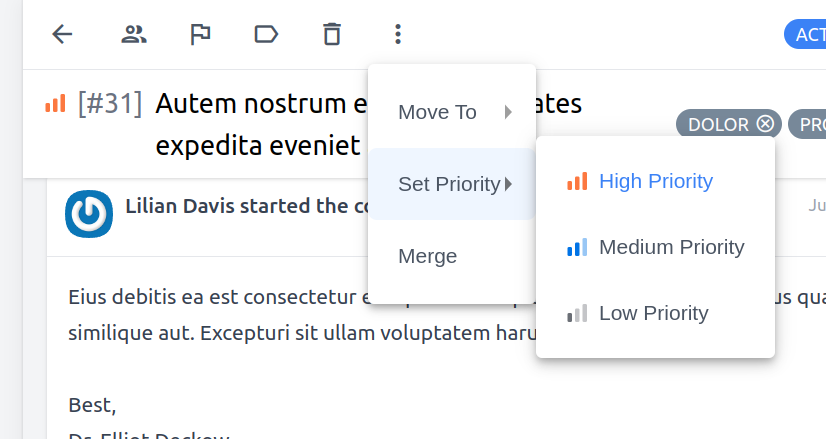This screenshot has height=439, width=826.
Task: Expand the Move To submenu arrow
Action: (x=508, y=112)
